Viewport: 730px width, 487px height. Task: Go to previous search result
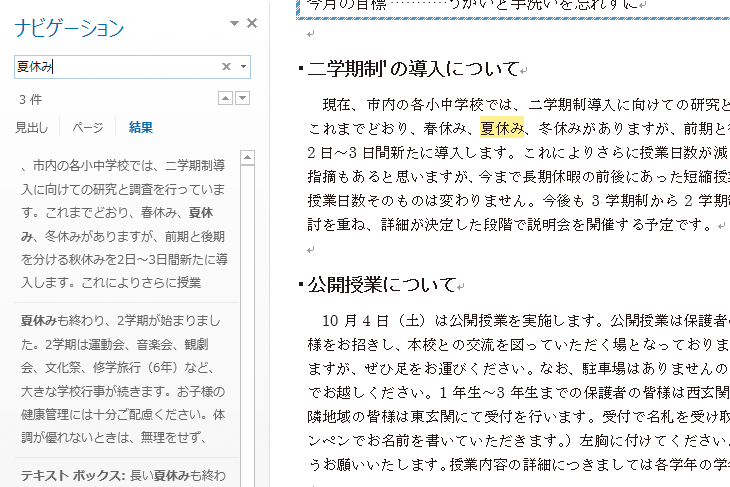225,98
